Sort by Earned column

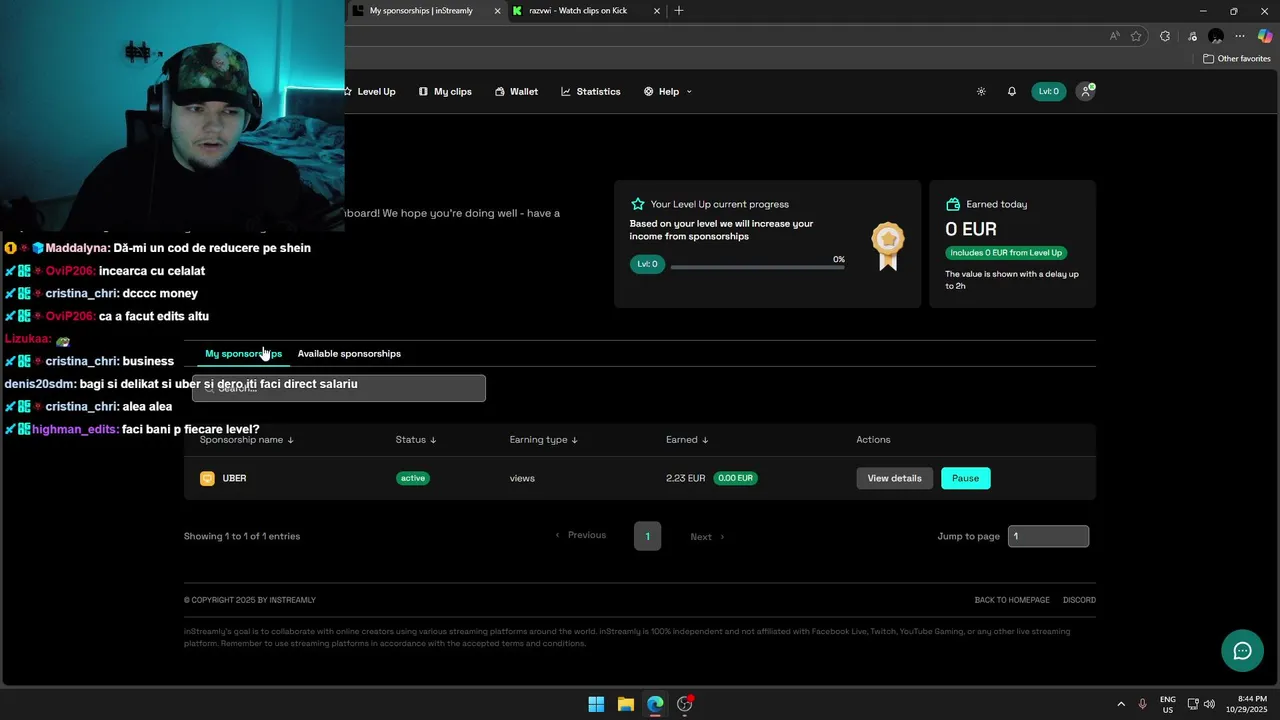(687, 440)
